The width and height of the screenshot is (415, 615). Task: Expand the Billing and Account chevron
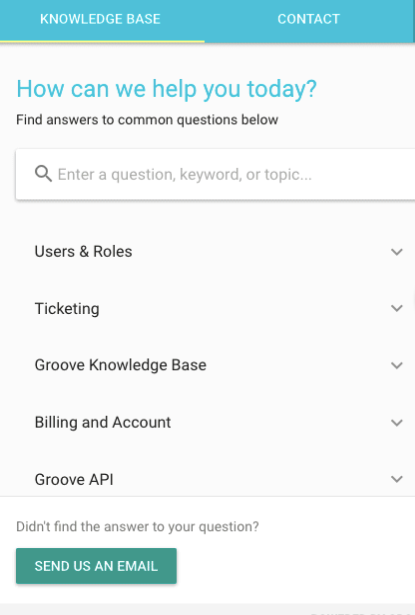pos(397,423)
